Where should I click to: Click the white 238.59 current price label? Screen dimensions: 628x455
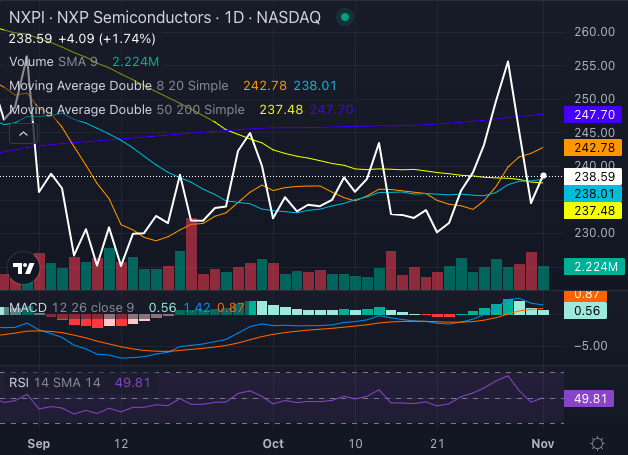[588, 175]
